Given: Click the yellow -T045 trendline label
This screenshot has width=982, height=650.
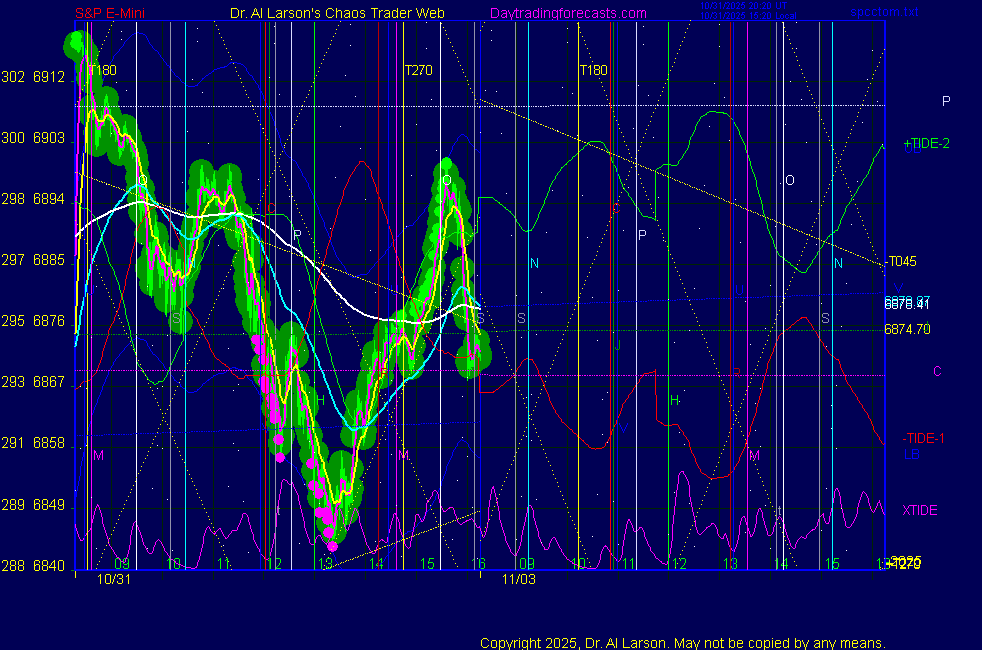Looking at the screenshot, I should pyautogui.click(x=901, y=262).
